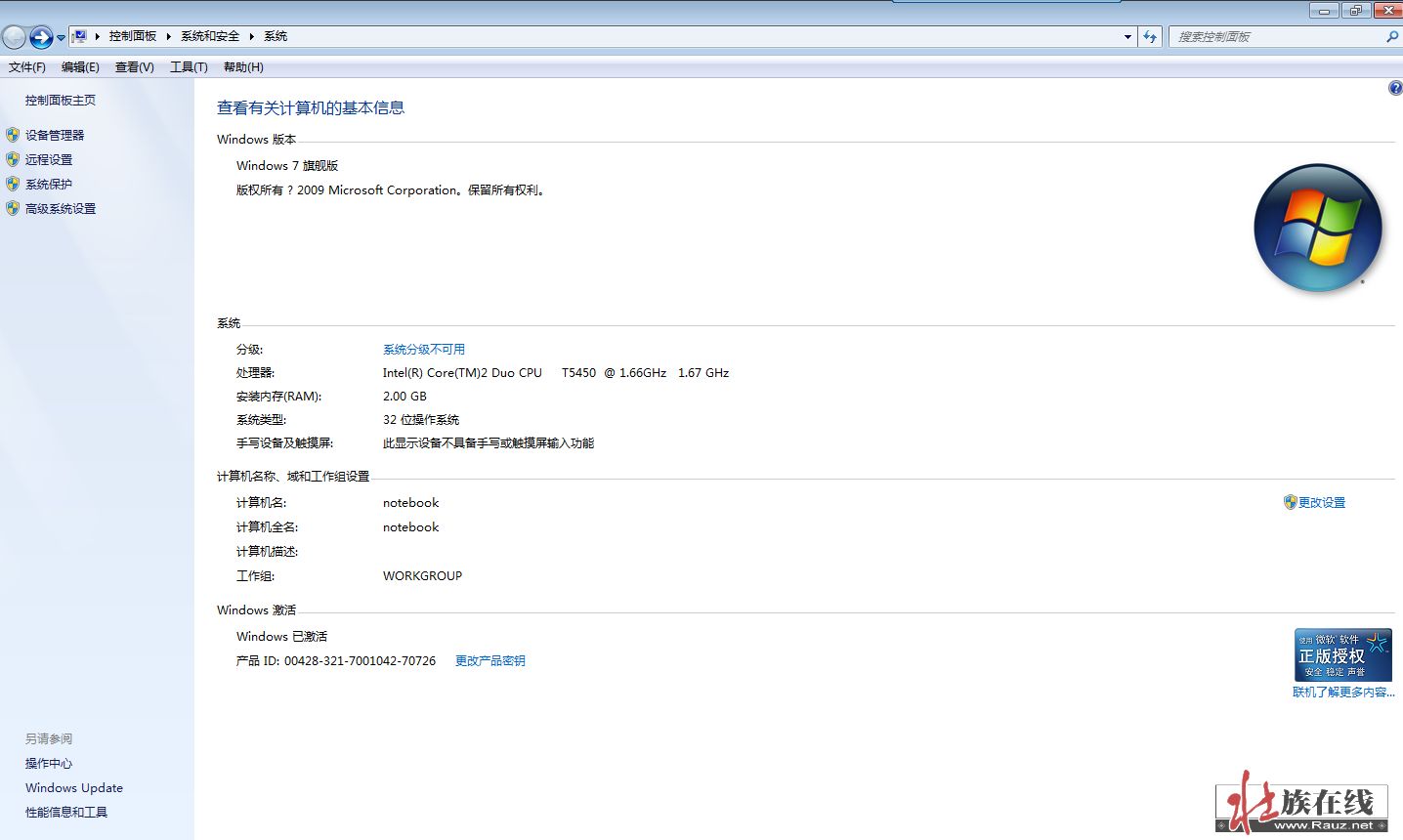Click the Back navigation arrow button
Image resolution: width=1403 pixels, height=840 pixels.
click(14, 37)
